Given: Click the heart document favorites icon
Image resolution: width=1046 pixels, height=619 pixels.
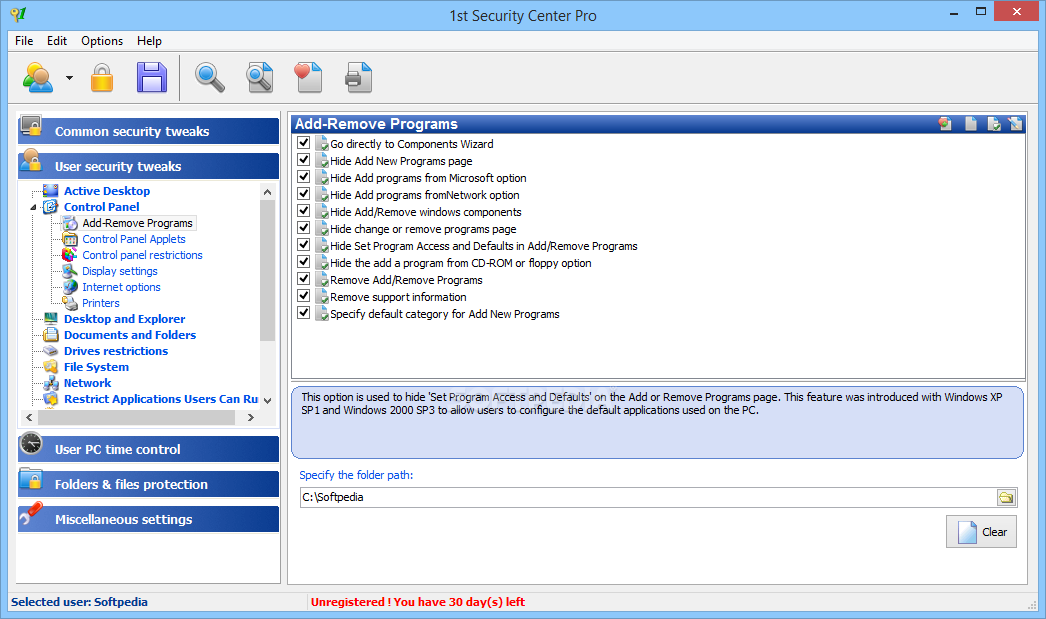Looking at the screenshot, I should (x=308, y=77).
